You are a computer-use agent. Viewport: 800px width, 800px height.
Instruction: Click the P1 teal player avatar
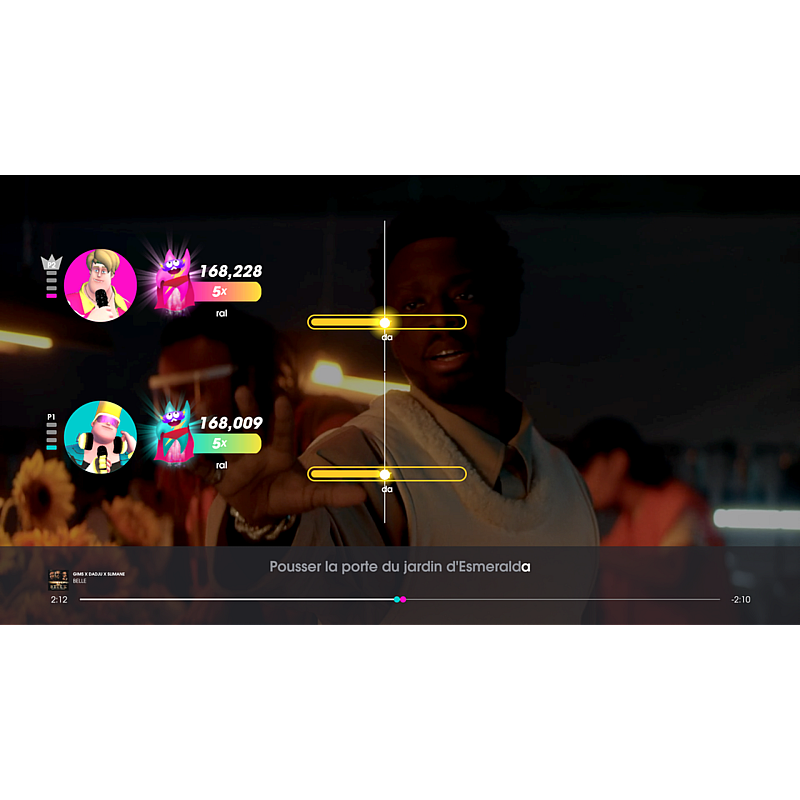[x=100, y=437]
